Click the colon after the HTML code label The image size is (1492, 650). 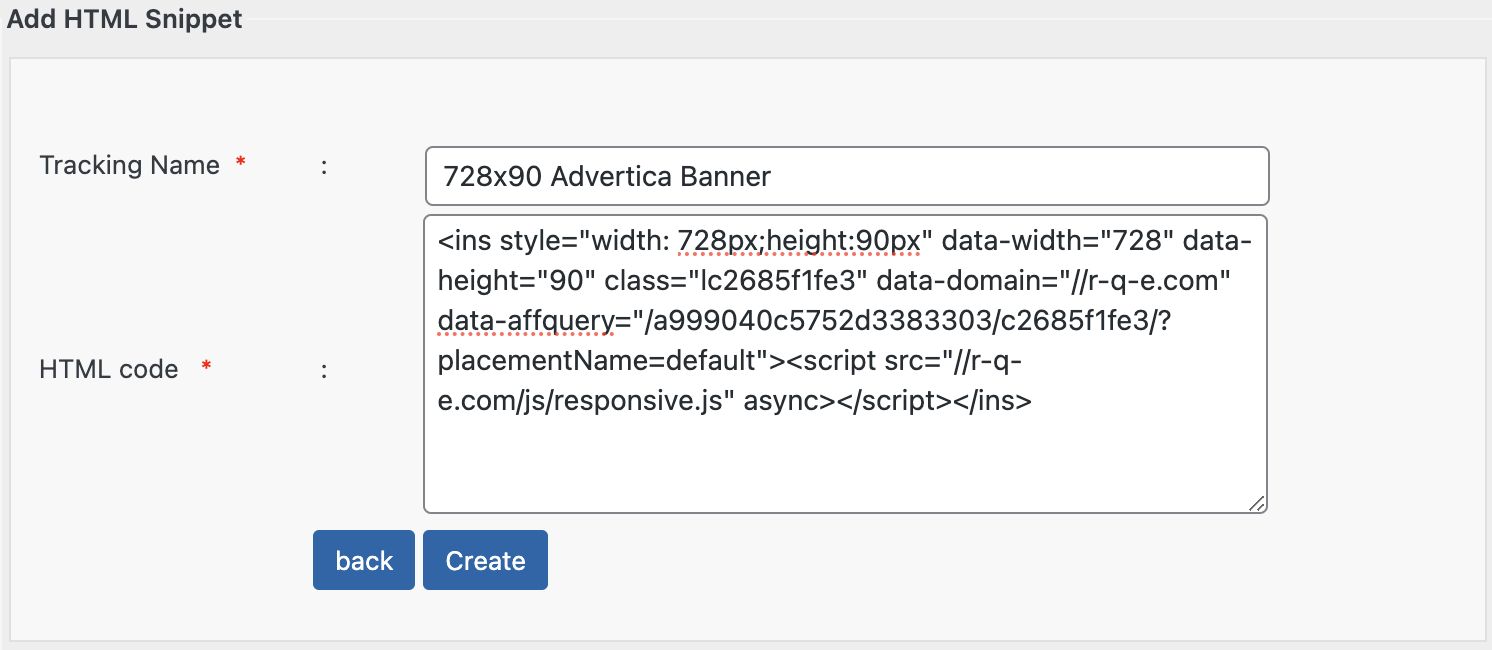tap(325, 369)
